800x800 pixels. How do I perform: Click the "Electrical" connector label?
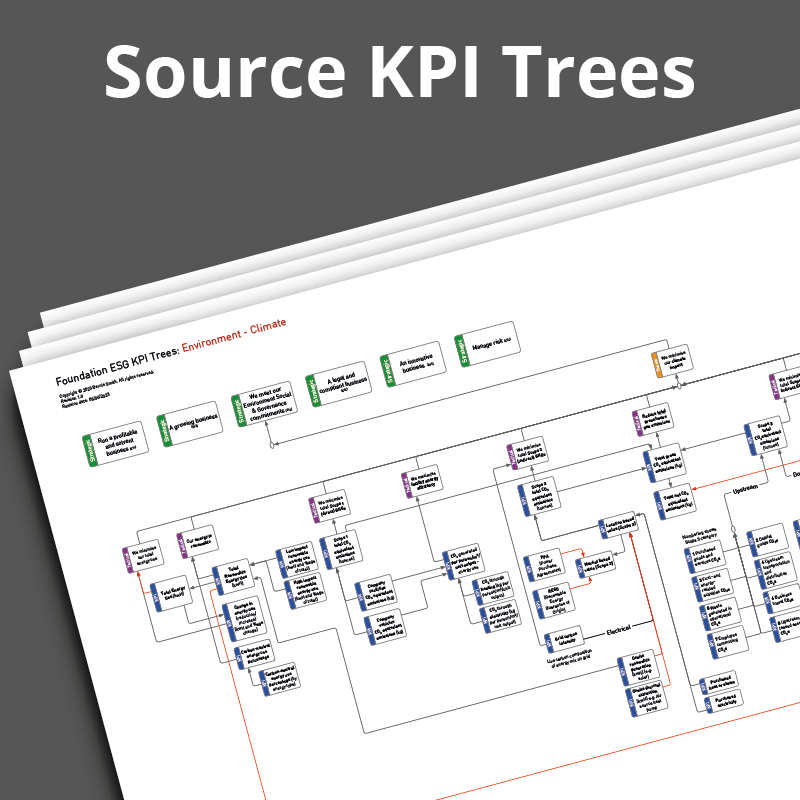(x=618, y=631)
